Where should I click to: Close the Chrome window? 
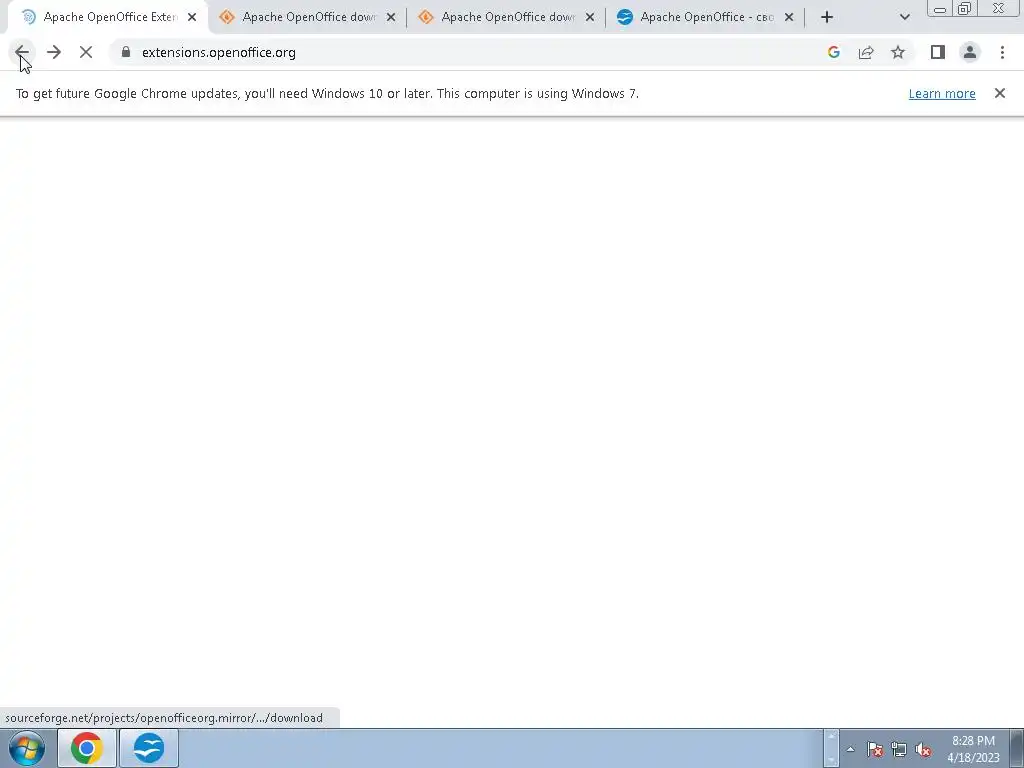tap(999, 8)
